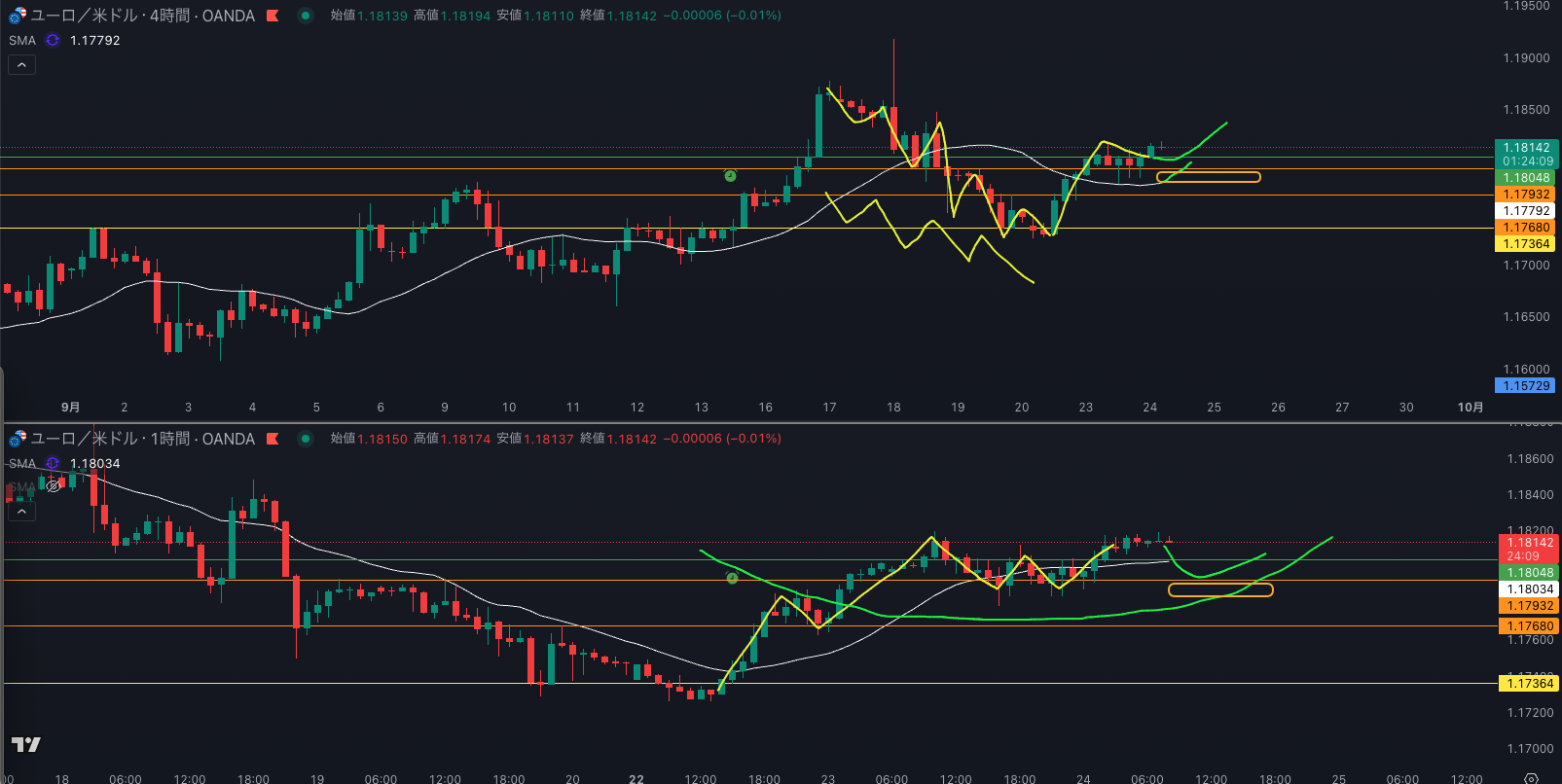Click the purple SMA refresh icon on 1-hour chart
The height and width of the screenshot is (784, 1562).
click(53, 463)
